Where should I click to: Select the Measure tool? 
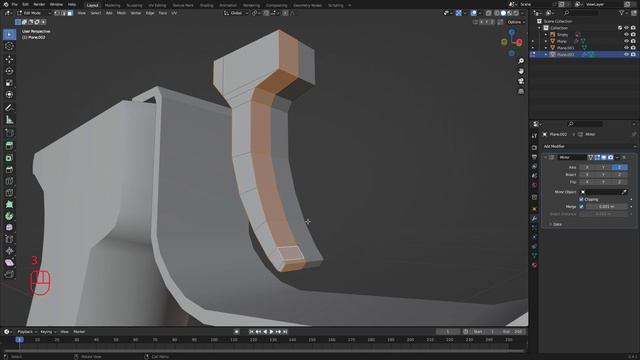pos(9,120)
